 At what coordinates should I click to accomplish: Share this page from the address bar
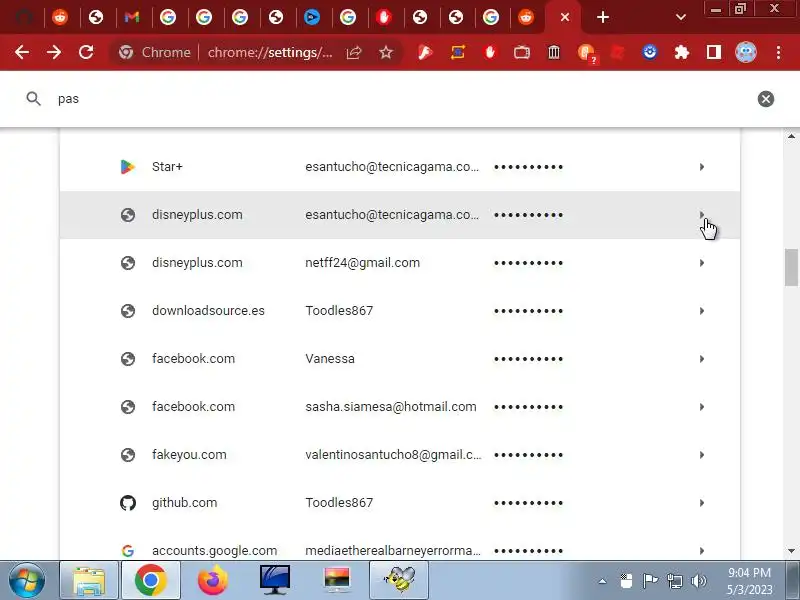tap(354, 52)
